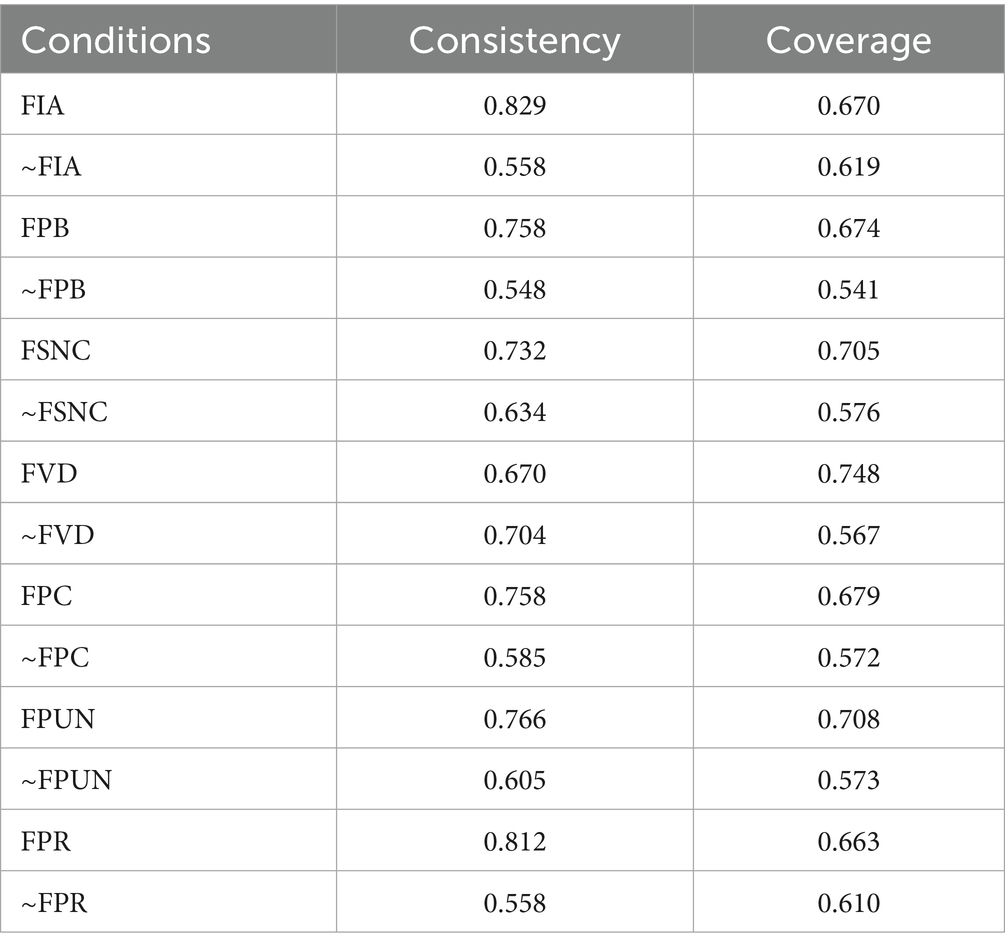The height and width of the screenshot is (950, 1005).
Task: Click the Conditions column header
Action: 116,41
